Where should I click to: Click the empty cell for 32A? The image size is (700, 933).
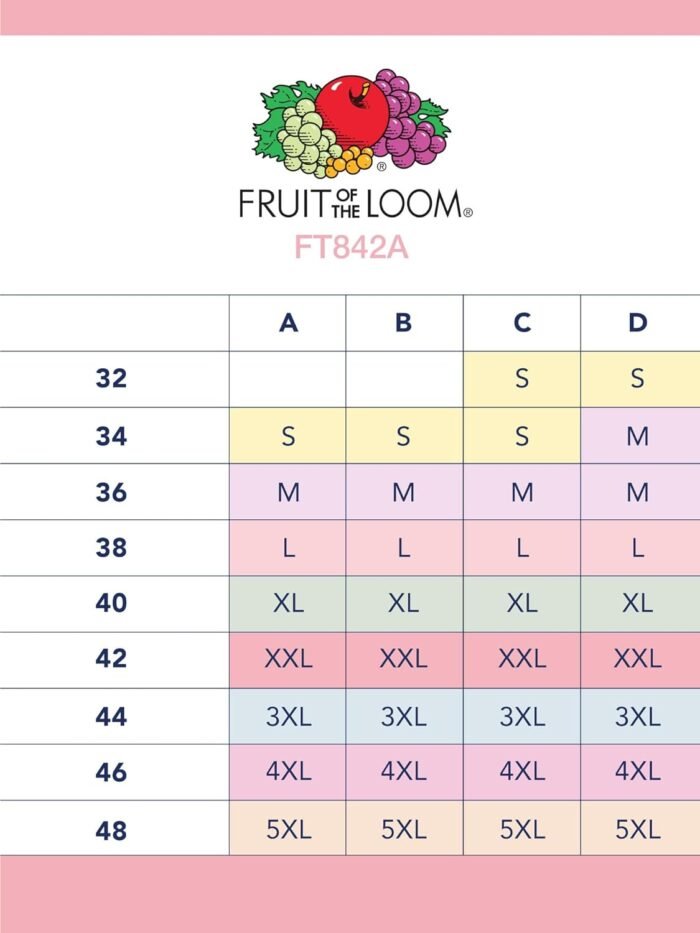tap(288, 379)
